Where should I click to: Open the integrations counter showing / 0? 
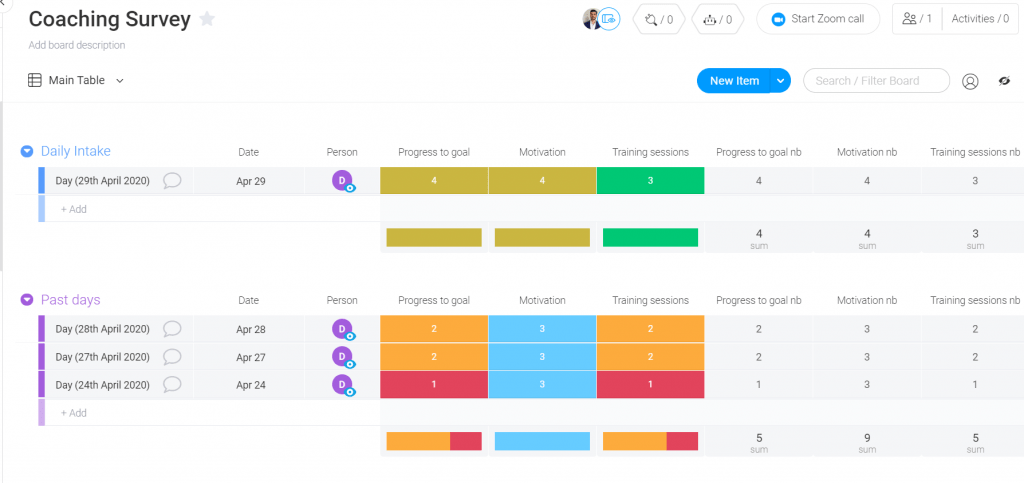659,20
